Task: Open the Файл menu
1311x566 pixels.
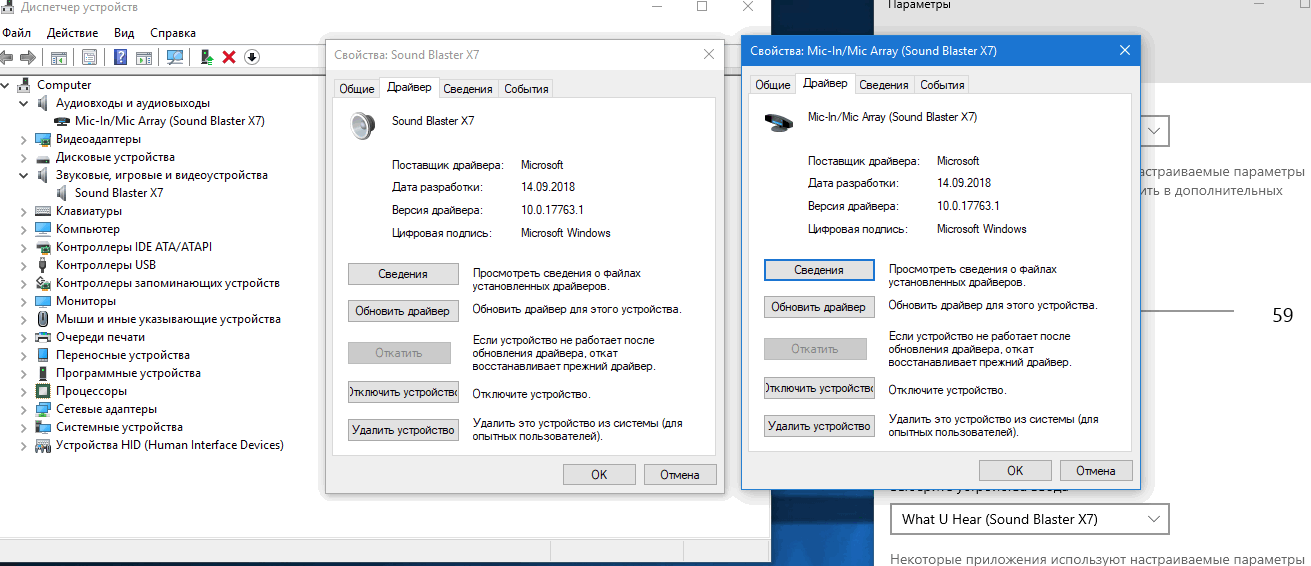Action: coord(17,33)
